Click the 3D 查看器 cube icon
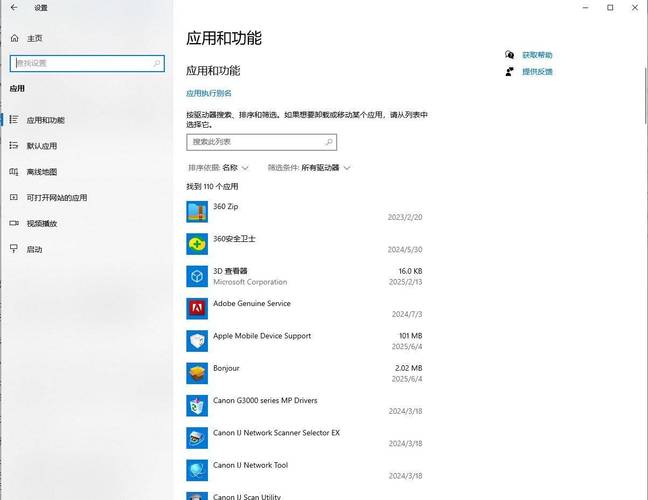Image resolution: width=648 pixels, height=500 pixels. pyautogui.click(x=197, y=276)
